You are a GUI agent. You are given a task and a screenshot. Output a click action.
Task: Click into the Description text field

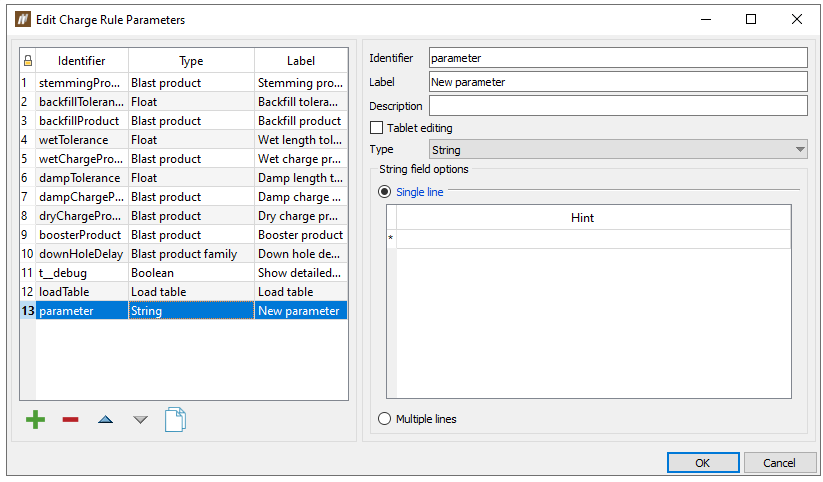[x=617, y=106]
